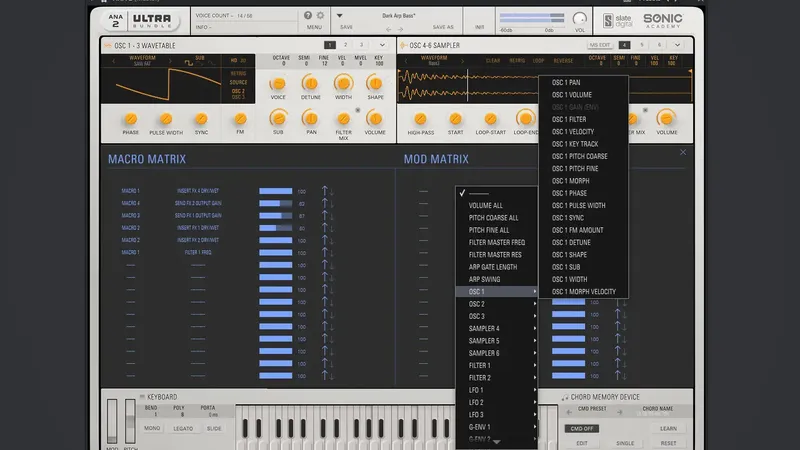Click the DETUNE knob
Screen dimensions: 800x450
coord(310,83)
